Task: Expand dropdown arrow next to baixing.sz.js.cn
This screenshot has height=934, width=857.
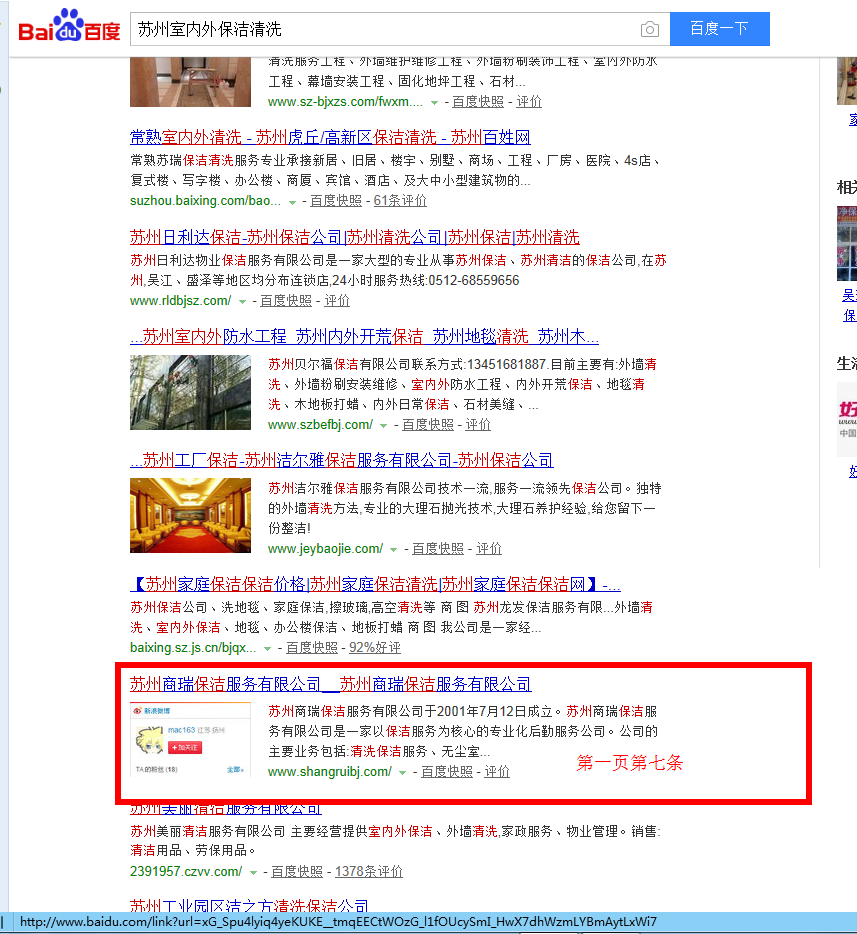Action: [x=268, y=649]
